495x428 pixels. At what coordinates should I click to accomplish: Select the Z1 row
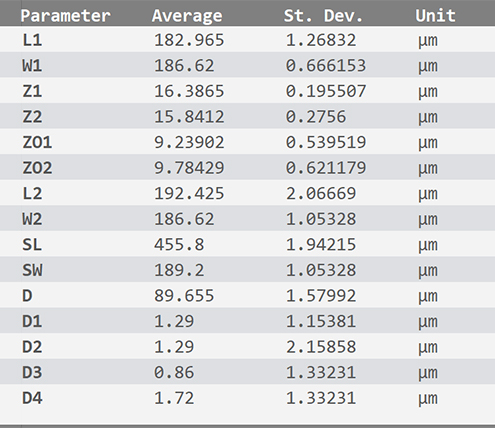tap(247, 91)
